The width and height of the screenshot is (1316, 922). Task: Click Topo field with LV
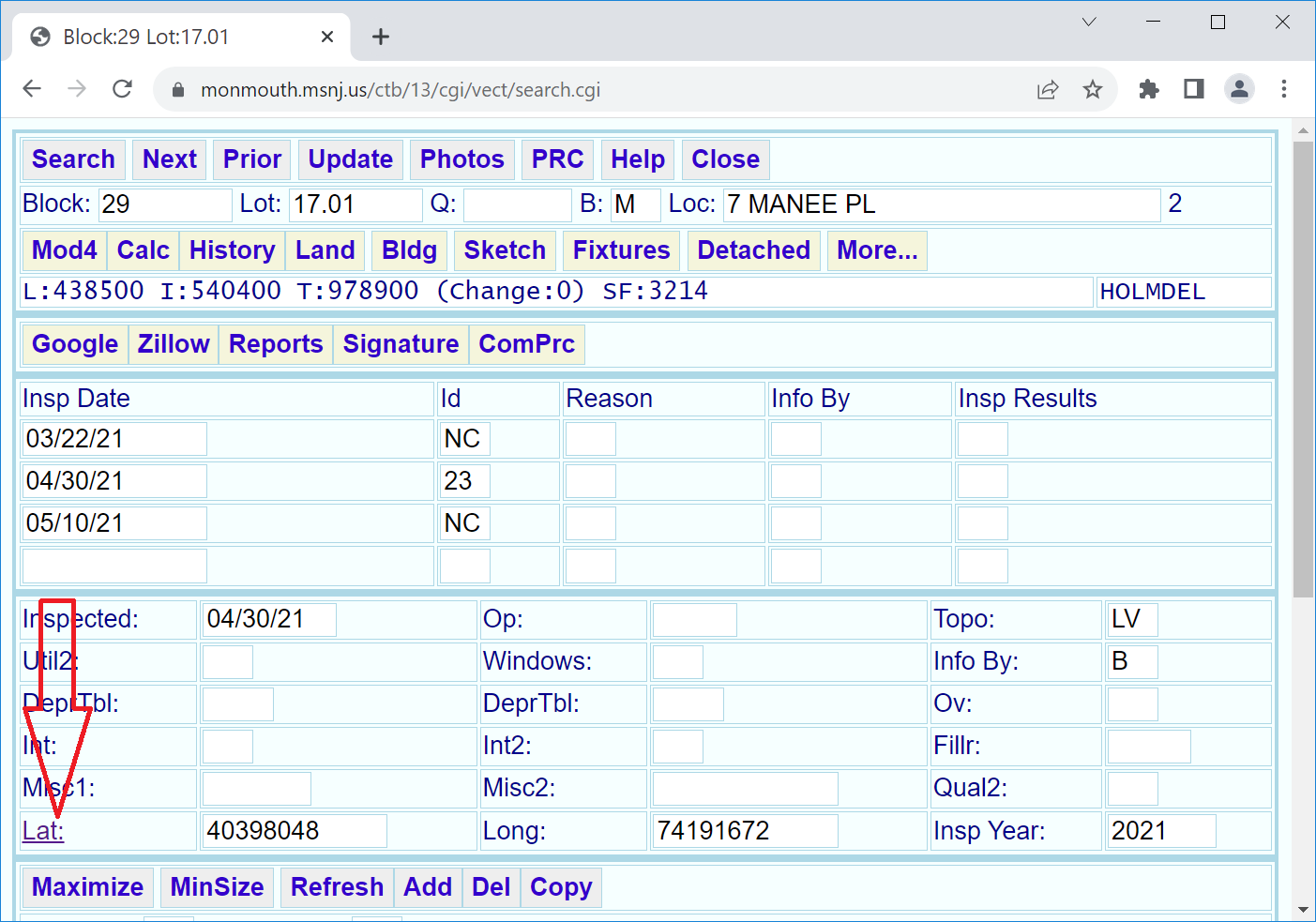[1132, 619]
